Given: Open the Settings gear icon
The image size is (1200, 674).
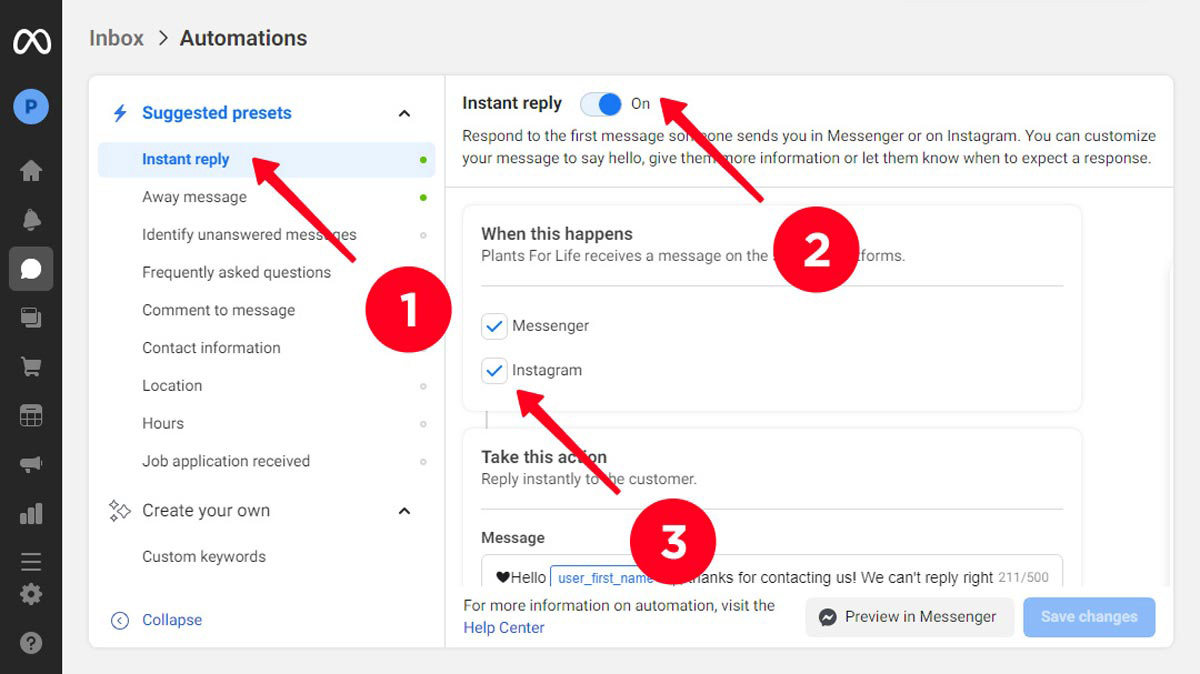Looking at the screenshot, I should point(31,595).
